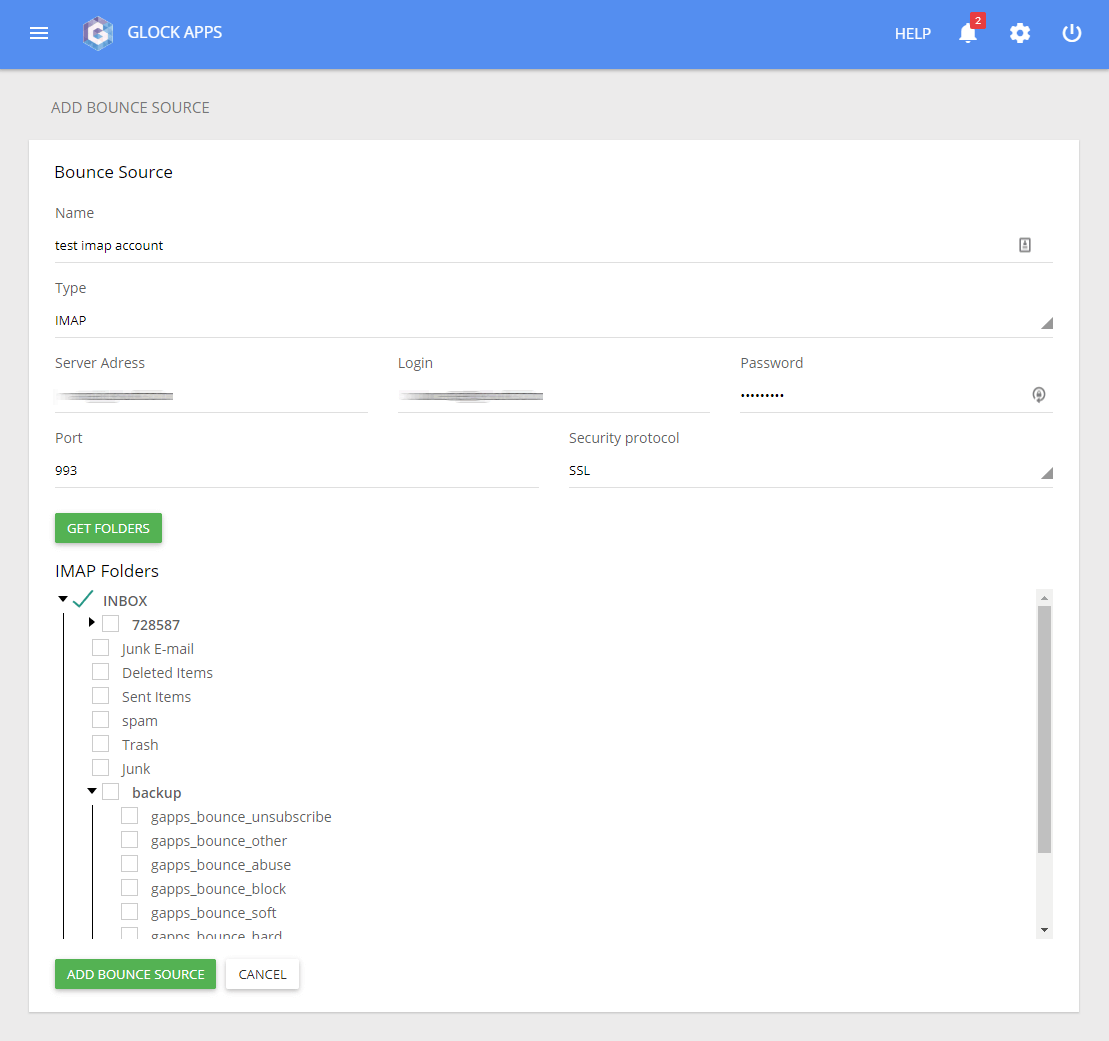Click CANCEL to discard the form
Screen dimensions: 1109x1041
point(262,974)
